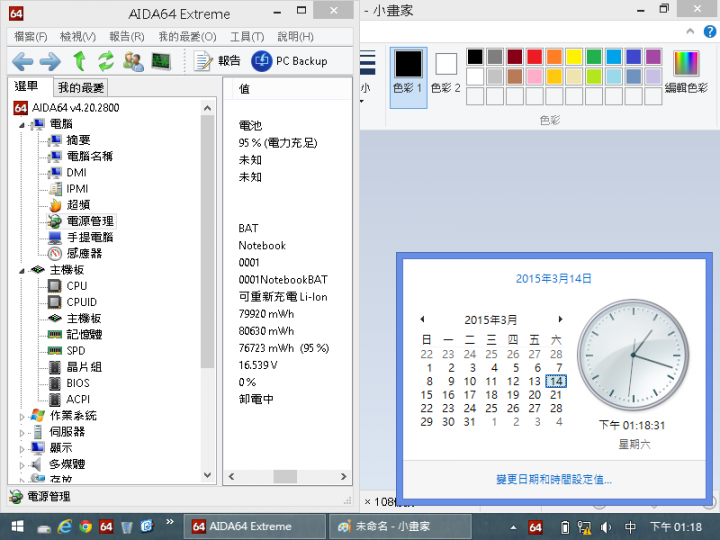Open the Windows Start button
This screenshot has width=720, height=540.
coord(17,527)
